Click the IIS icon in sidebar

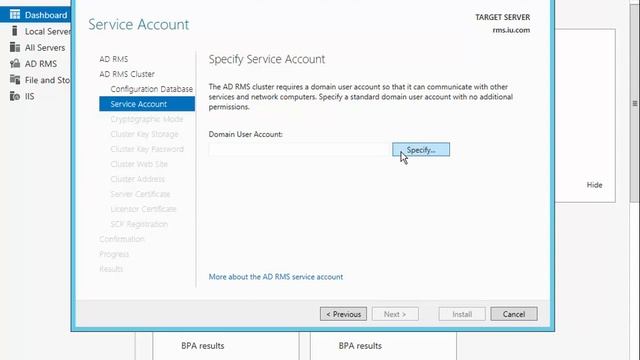(x=15, y=96)
